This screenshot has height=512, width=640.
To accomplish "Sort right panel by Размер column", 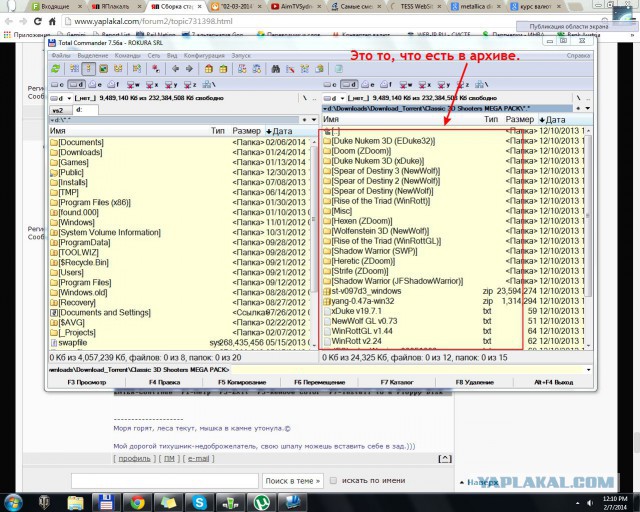I will (520, 119).
